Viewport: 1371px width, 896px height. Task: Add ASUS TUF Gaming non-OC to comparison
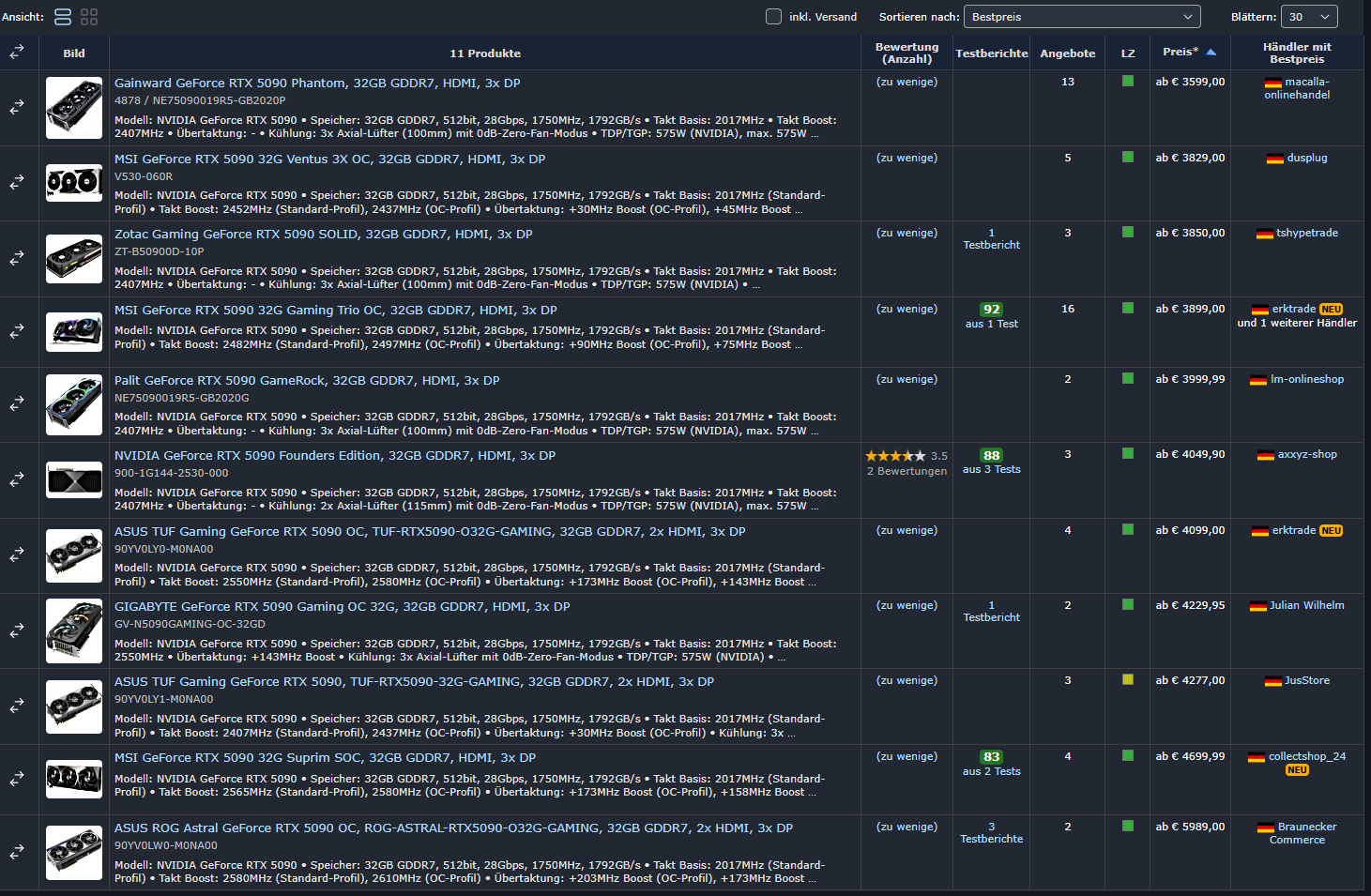click(x=17, y=706)
